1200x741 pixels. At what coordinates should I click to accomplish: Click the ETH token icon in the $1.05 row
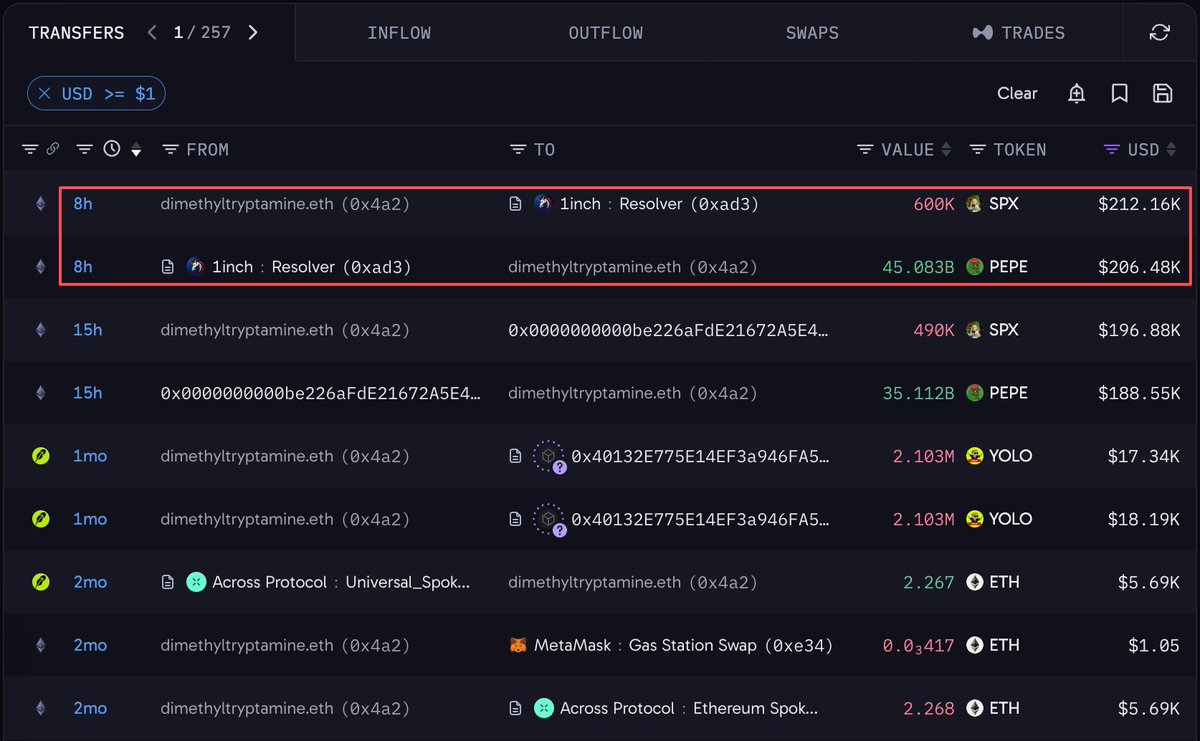(x=974, y=645)
